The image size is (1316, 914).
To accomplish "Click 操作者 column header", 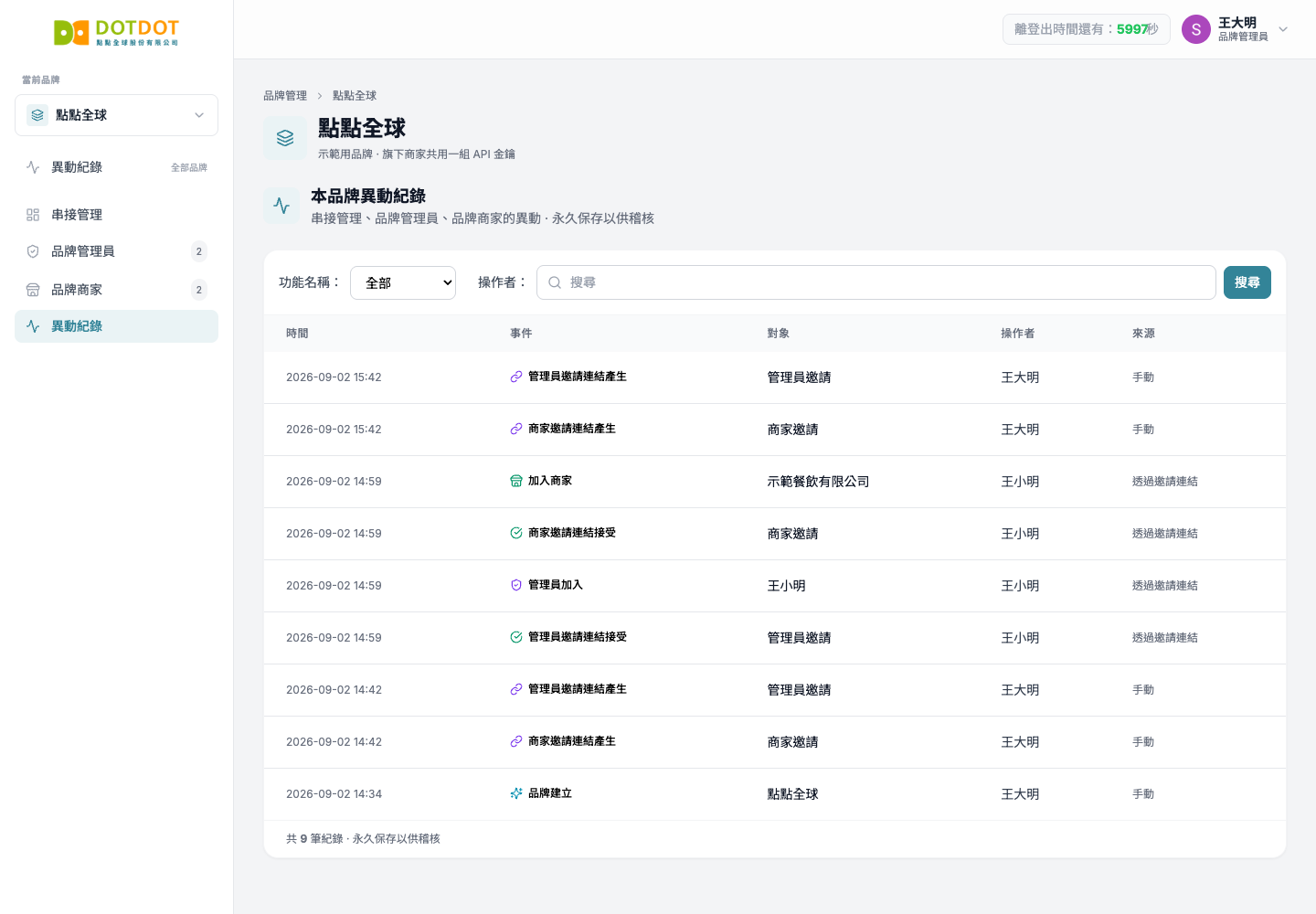I will 1017,334.
